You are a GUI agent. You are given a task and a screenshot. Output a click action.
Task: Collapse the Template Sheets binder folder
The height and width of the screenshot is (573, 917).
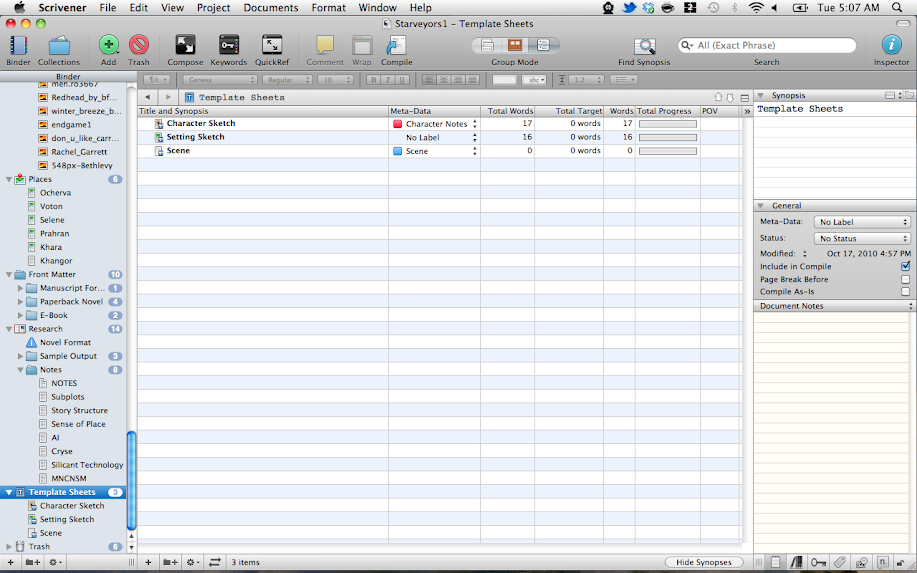pyautogui.click(x=8, y=492)
